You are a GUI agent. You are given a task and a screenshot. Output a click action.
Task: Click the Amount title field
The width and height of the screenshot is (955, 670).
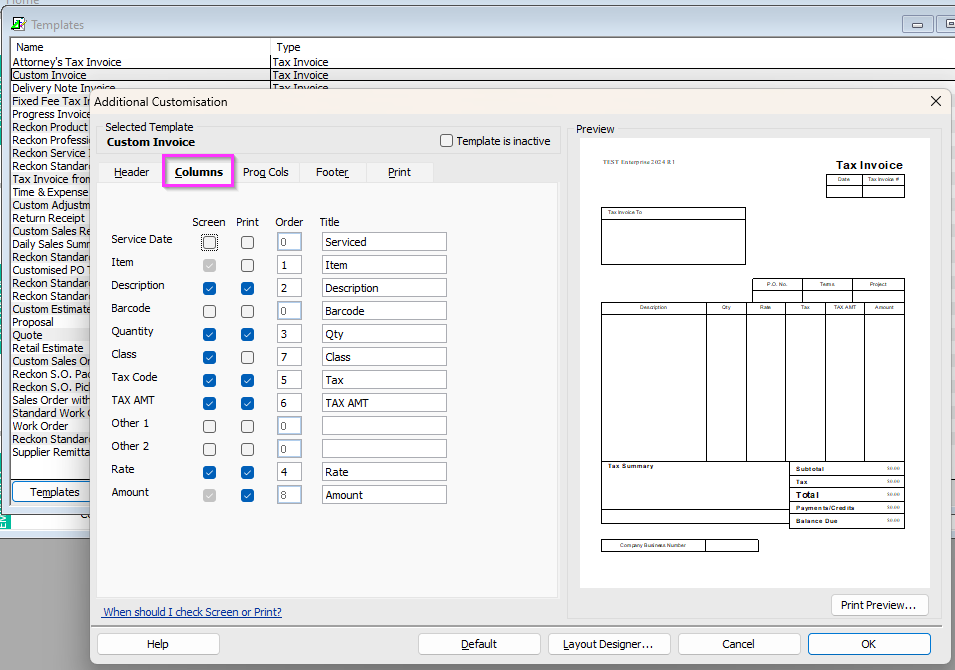coord(384,495)
